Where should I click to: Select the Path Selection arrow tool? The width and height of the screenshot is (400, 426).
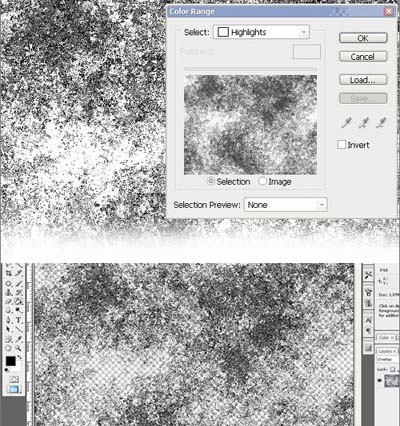pyautogui.click(x=8, y=329)
